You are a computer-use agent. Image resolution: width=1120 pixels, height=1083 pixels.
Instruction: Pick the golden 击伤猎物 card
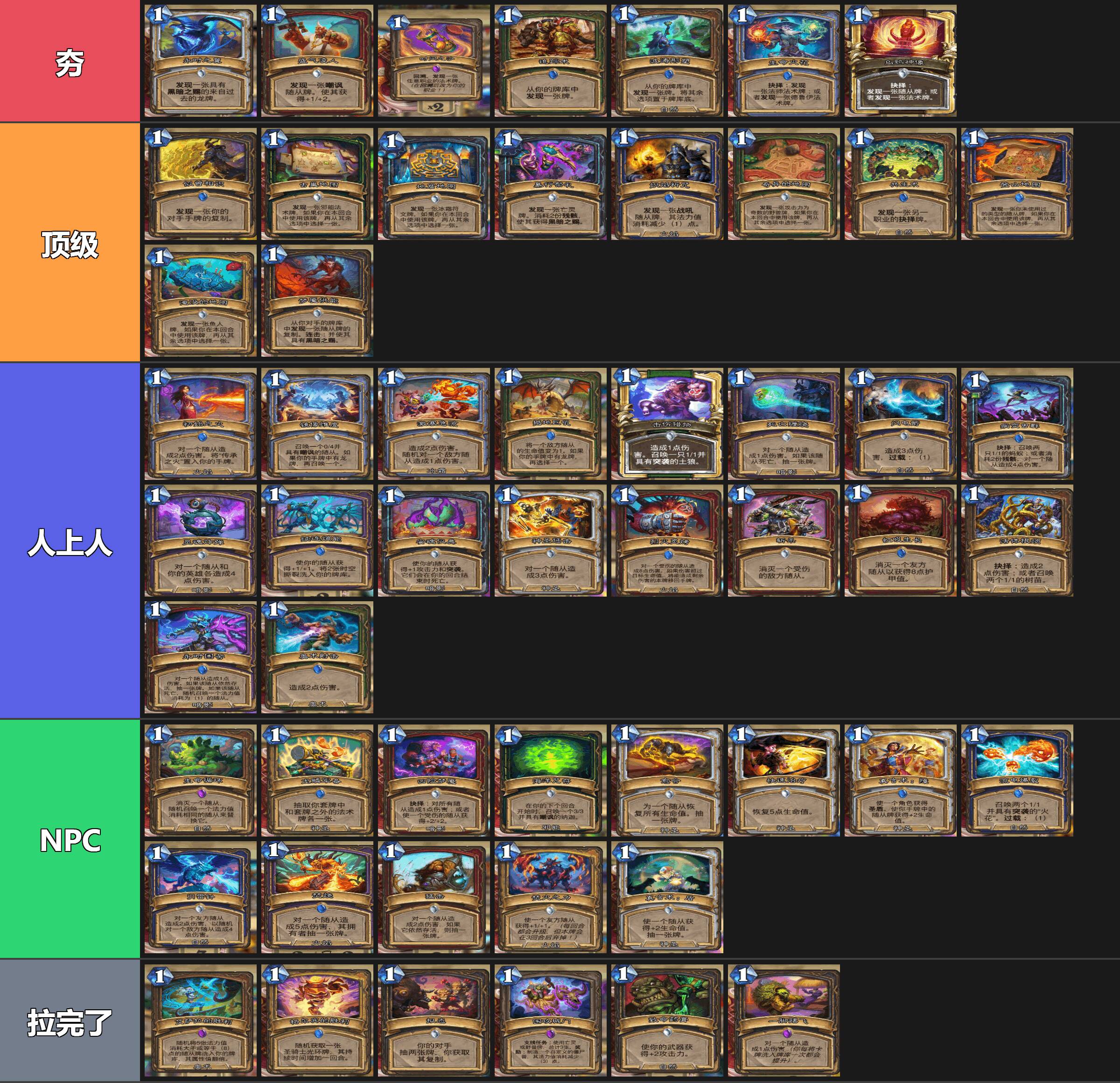667,423
